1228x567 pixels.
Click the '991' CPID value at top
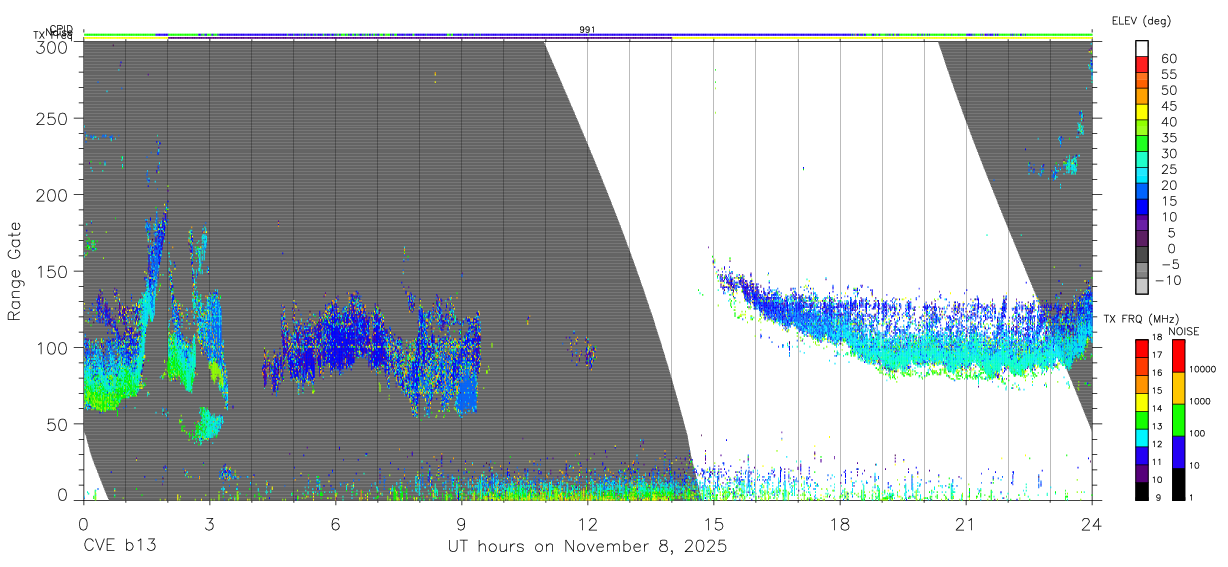(x=587, y=30)
